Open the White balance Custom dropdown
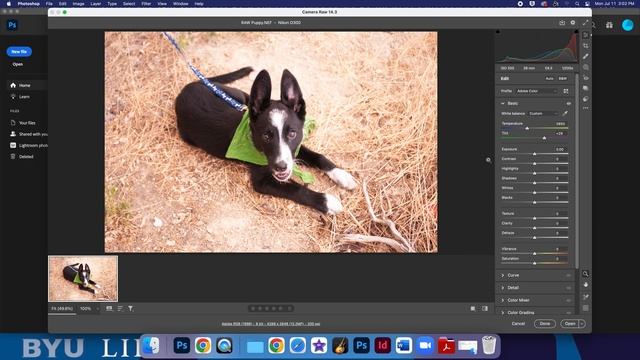This screenshot has width=640, height=360. pos(543,113)
